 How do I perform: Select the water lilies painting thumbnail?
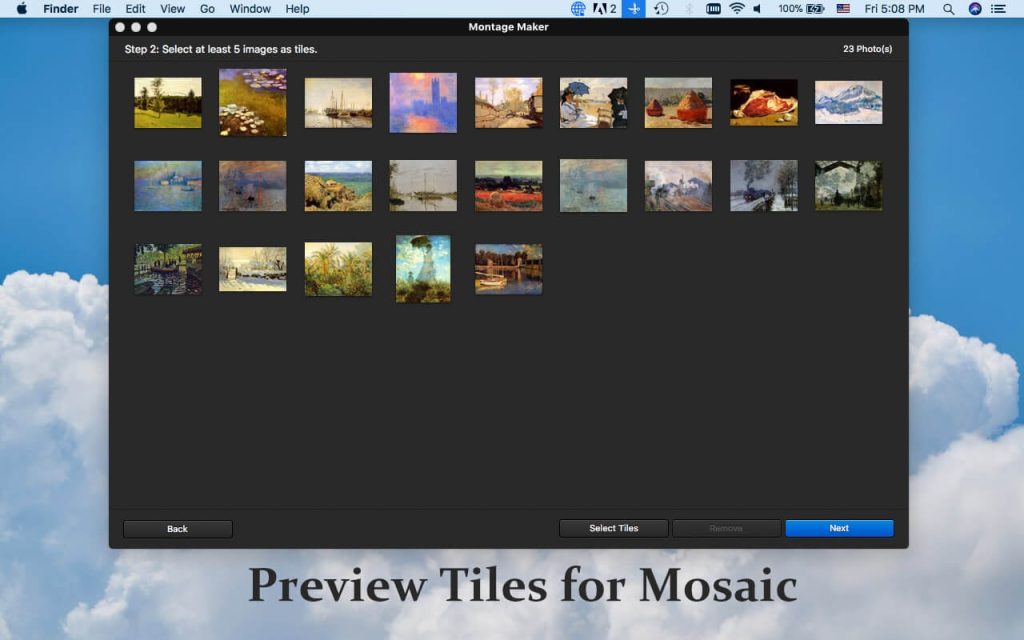(252, 102)
